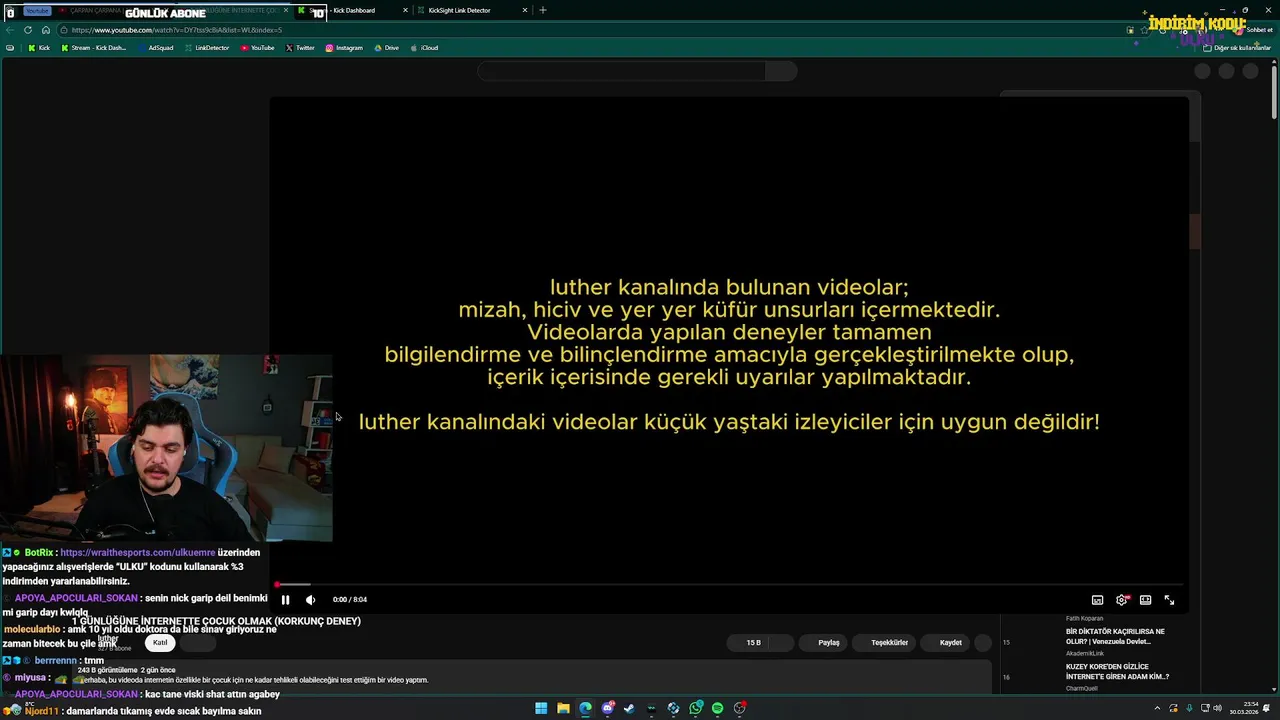
Task: Open File Explorer from the taskbar
Action: pyautogui.click(x=563, y=708)
